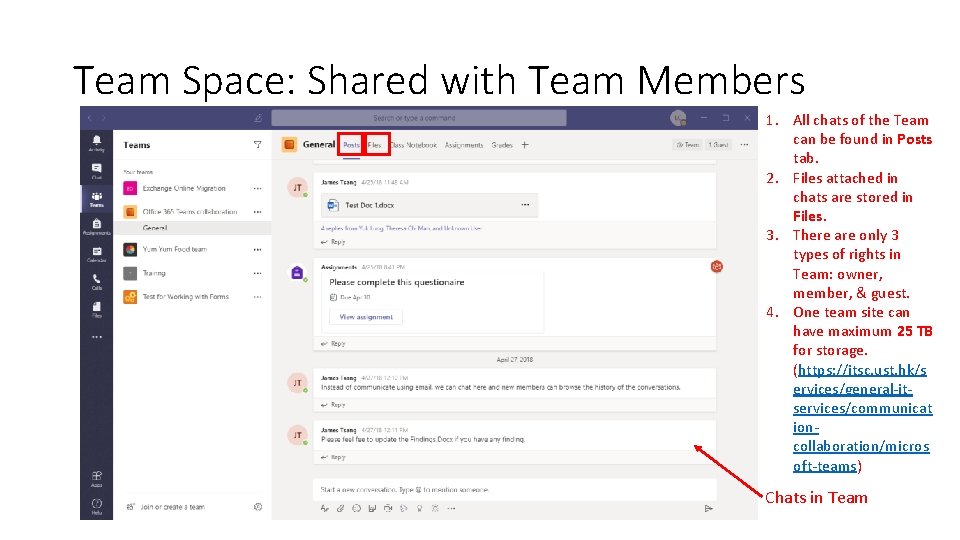Click the Team button in channel header

click(x=688, y=145)
